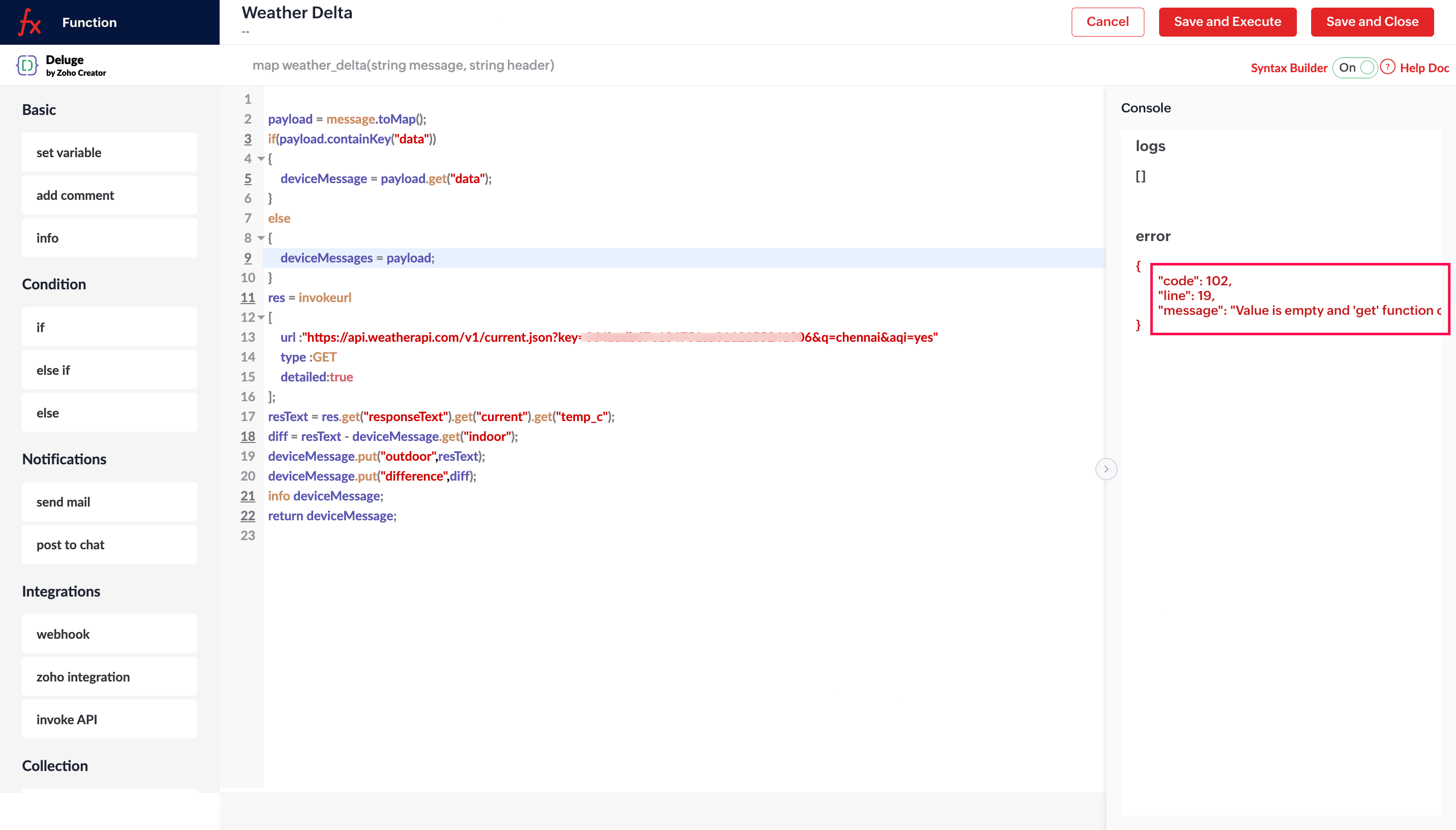Click the Deluge bracket logo icon
The height and width of the screenshot is (830, 1456).
click(x=27, y=65)
